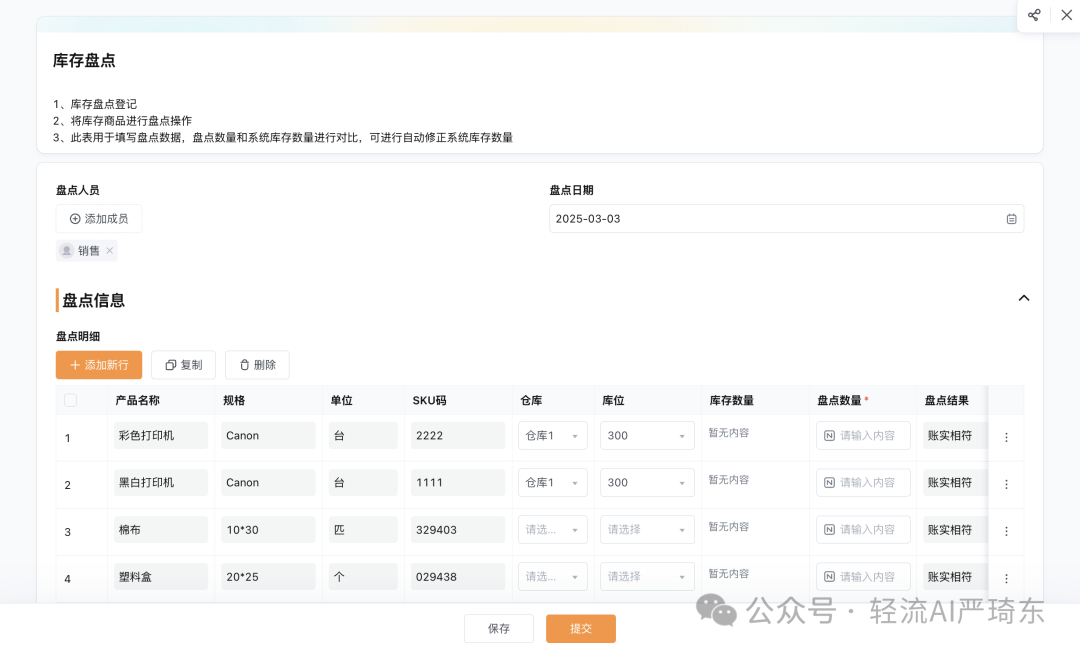1080x654 pixels.
Task: Remove the 销售 member by clicking its ×
Action: [x=110, y=250]
